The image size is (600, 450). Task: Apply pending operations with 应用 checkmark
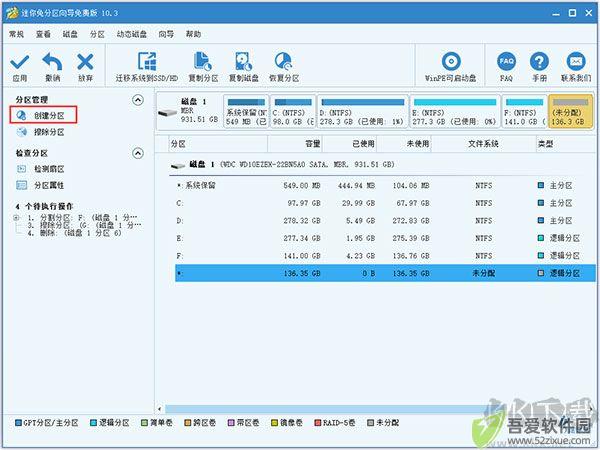[20, 67]
